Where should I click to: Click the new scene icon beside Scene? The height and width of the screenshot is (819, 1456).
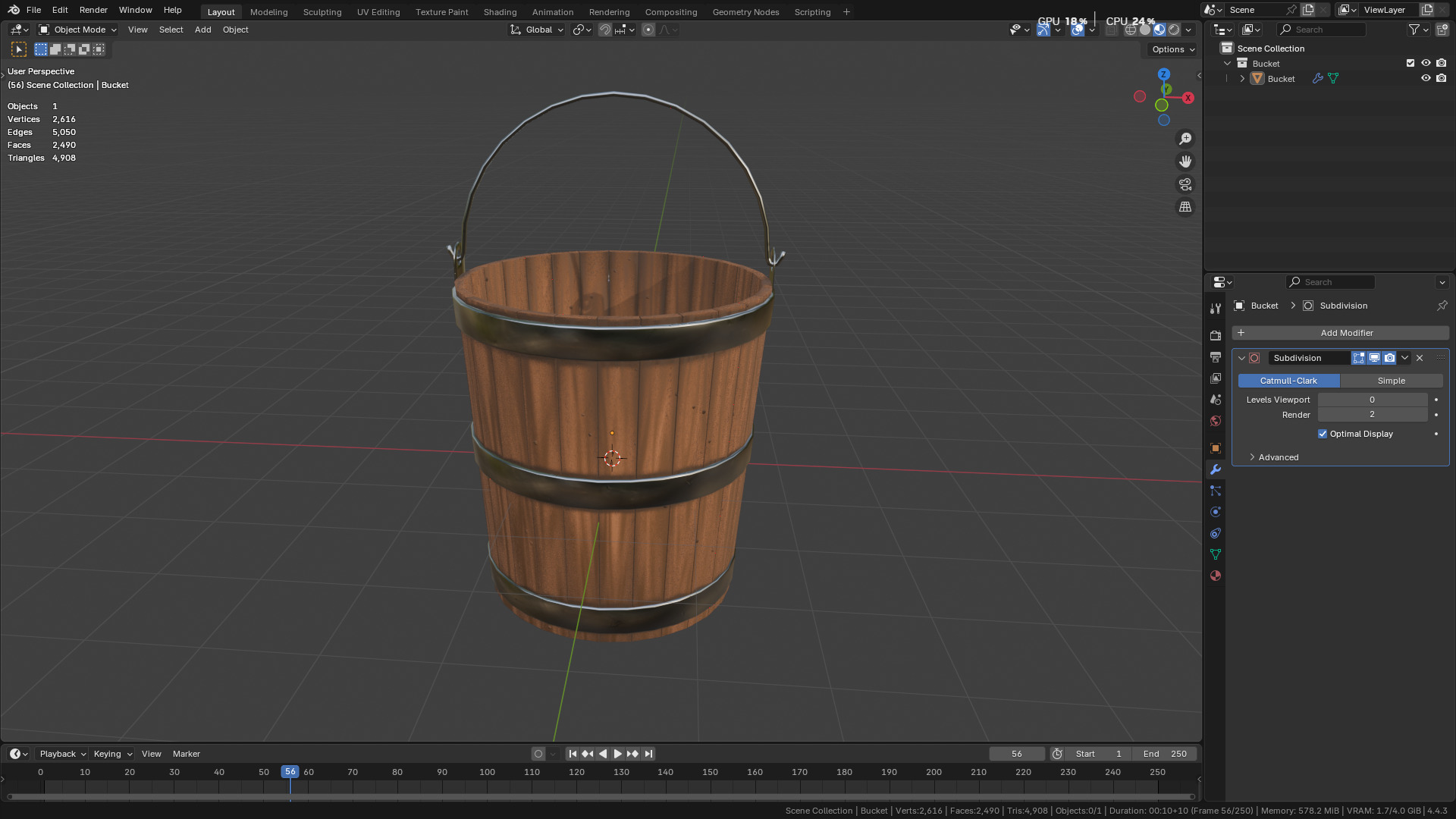(x=1308, y=10)
